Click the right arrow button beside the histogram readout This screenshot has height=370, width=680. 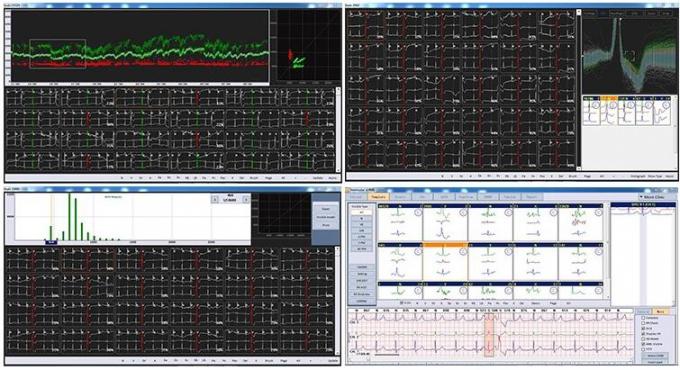246,199
